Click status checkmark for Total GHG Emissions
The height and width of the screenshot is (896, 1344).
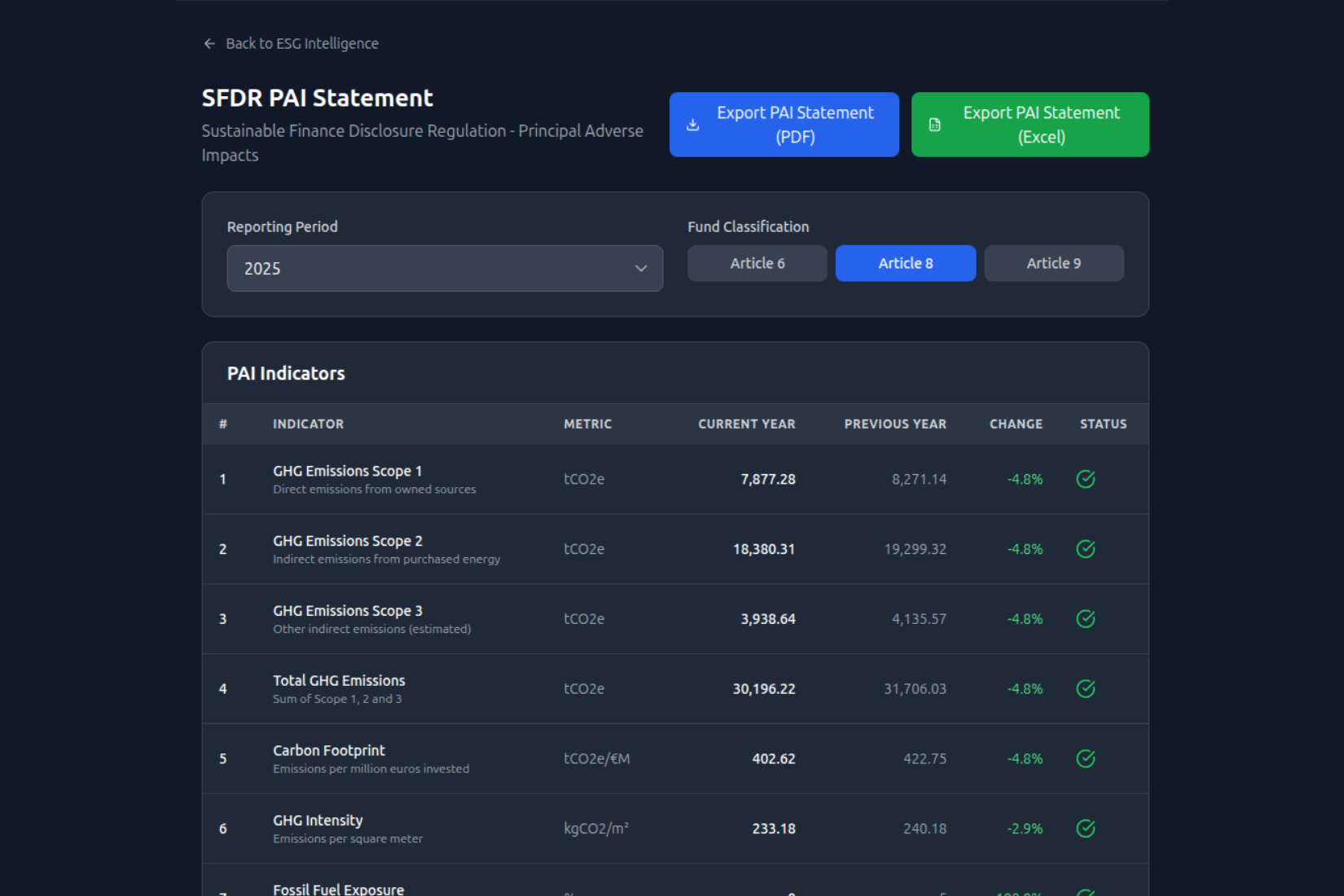point(1085,689)
